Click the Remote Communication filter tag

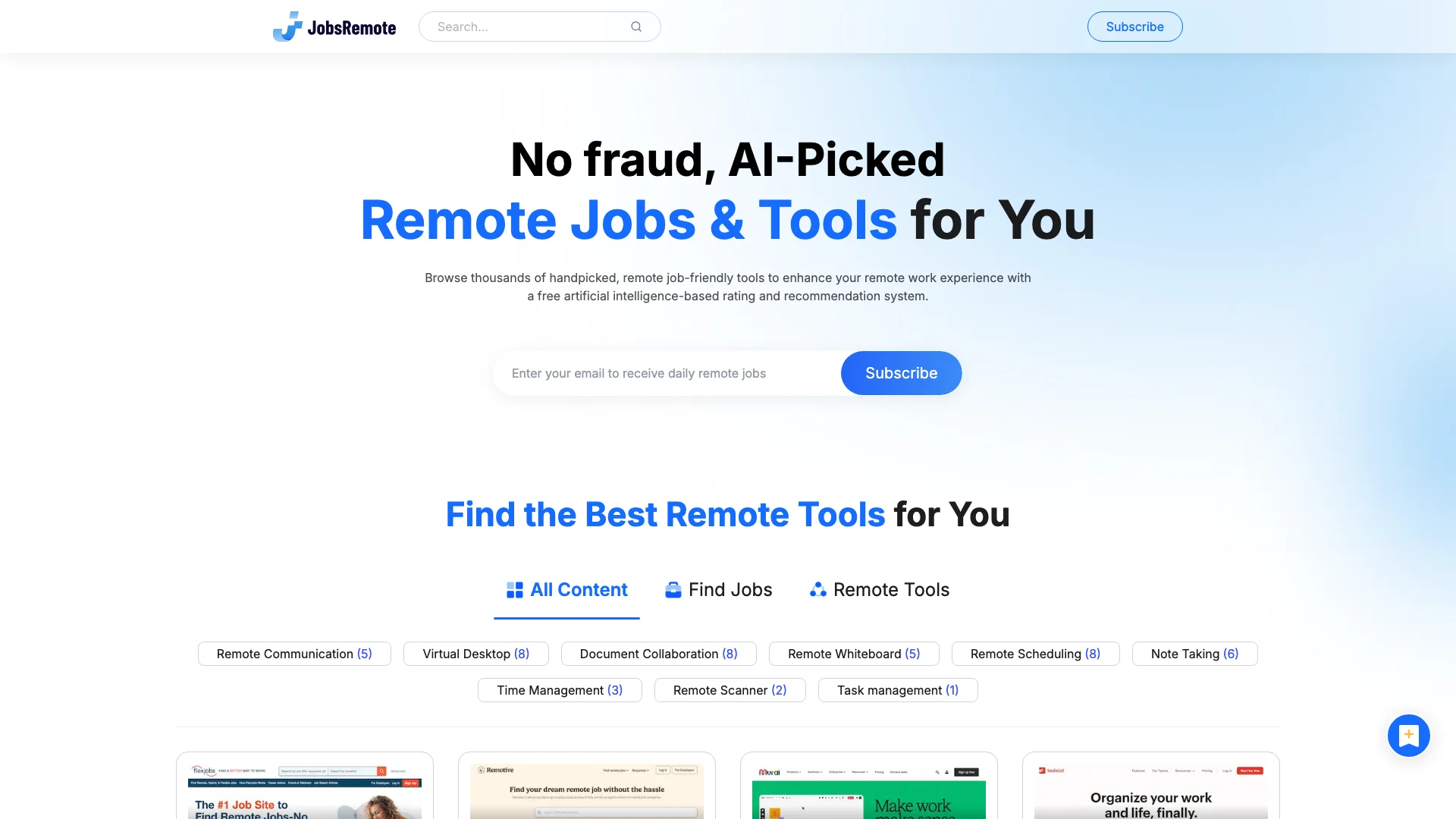click(294, 653)
